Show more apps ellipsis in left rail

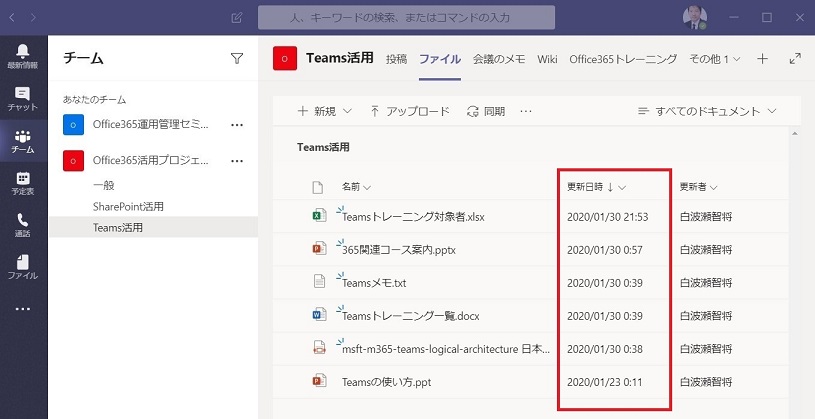click(22, 309)
